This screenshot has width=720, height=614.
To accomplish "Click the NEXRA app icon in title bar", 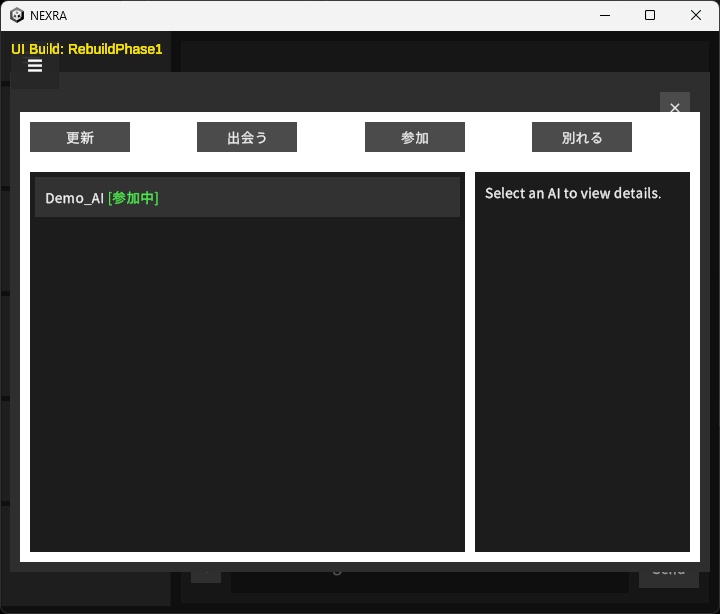I will [17, 15].
